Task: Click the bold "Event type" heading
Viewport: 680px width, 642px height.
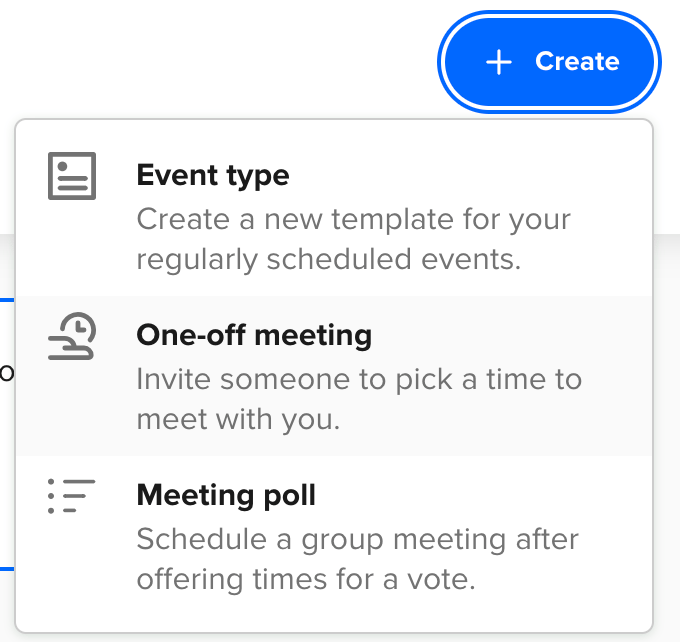Action: (213, 176)
